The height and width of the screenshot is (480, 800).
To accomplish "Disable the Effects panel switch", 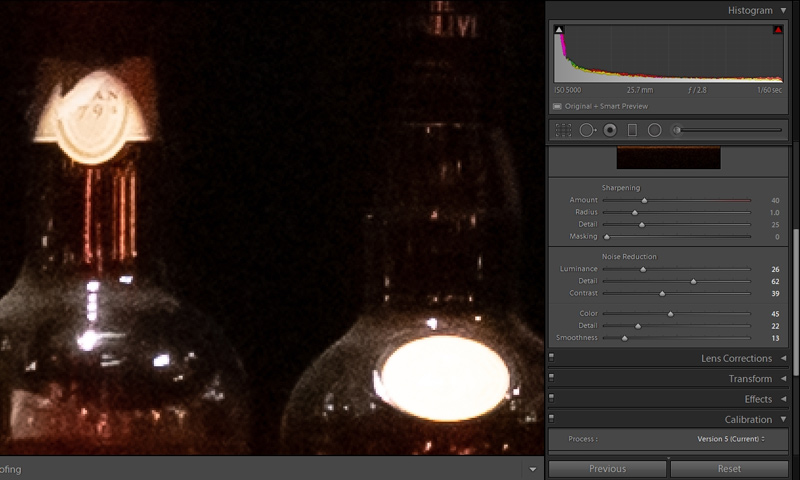I will [551, 399].
